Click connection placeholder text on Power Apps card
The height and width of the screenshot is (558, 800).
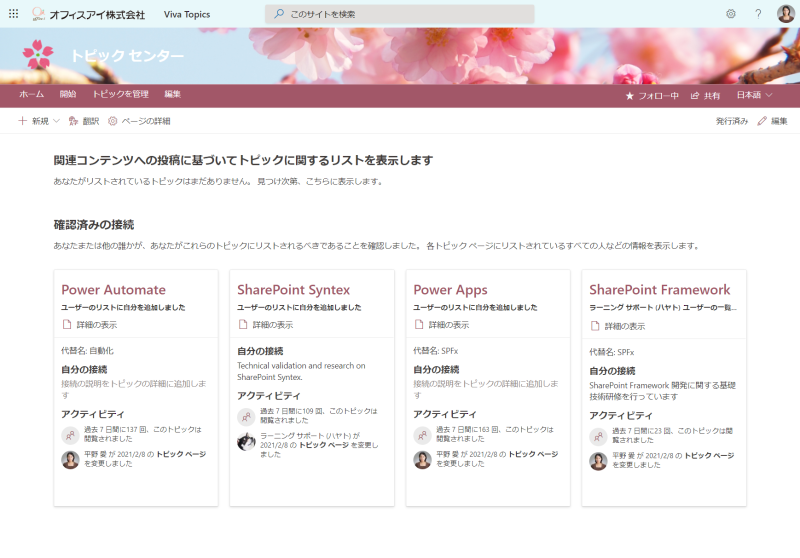coord(486,389)
